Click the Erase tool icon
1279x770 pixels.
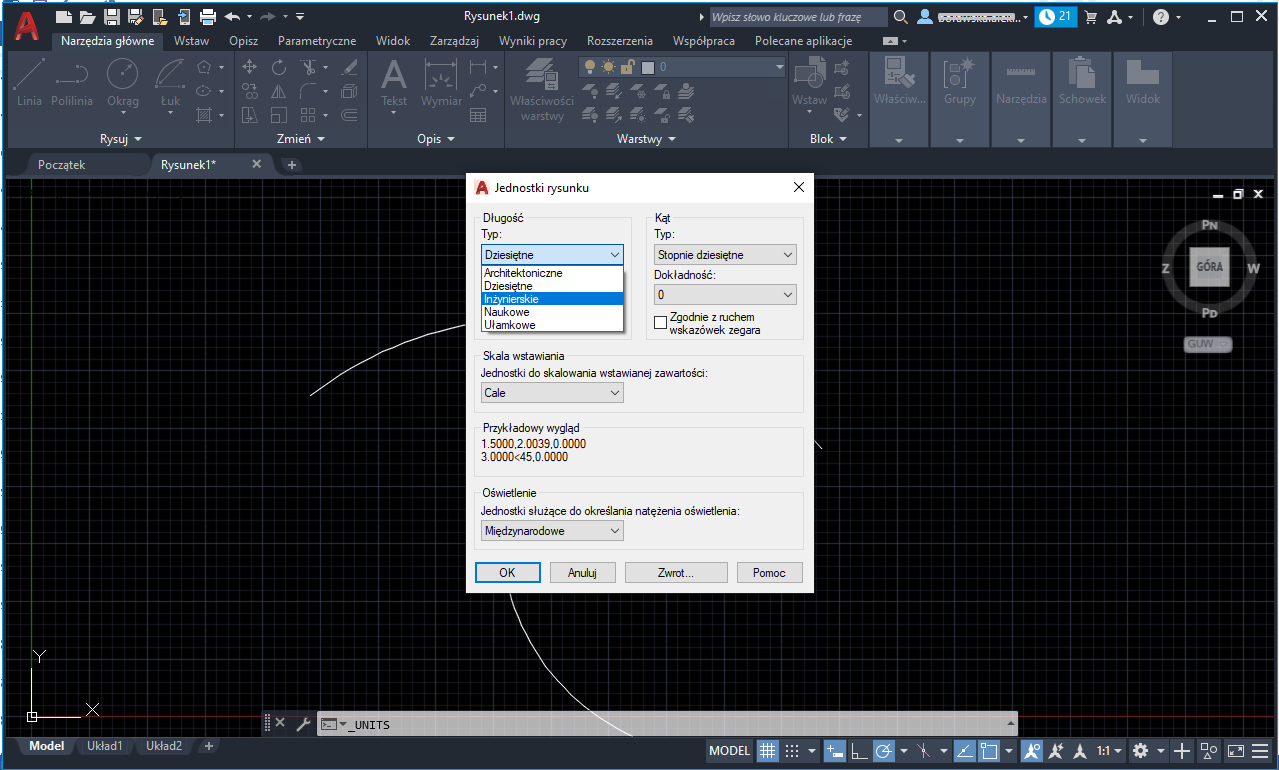pos(349,67)
